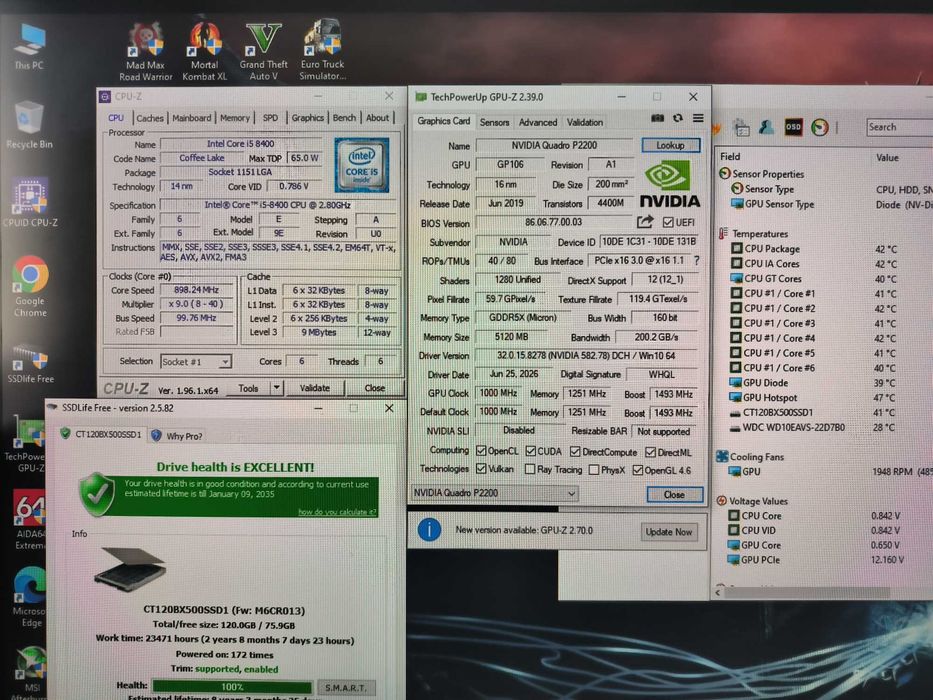Open Microsoft Edge desktop shortcut

pyautogui.click(x=29, y=597)
